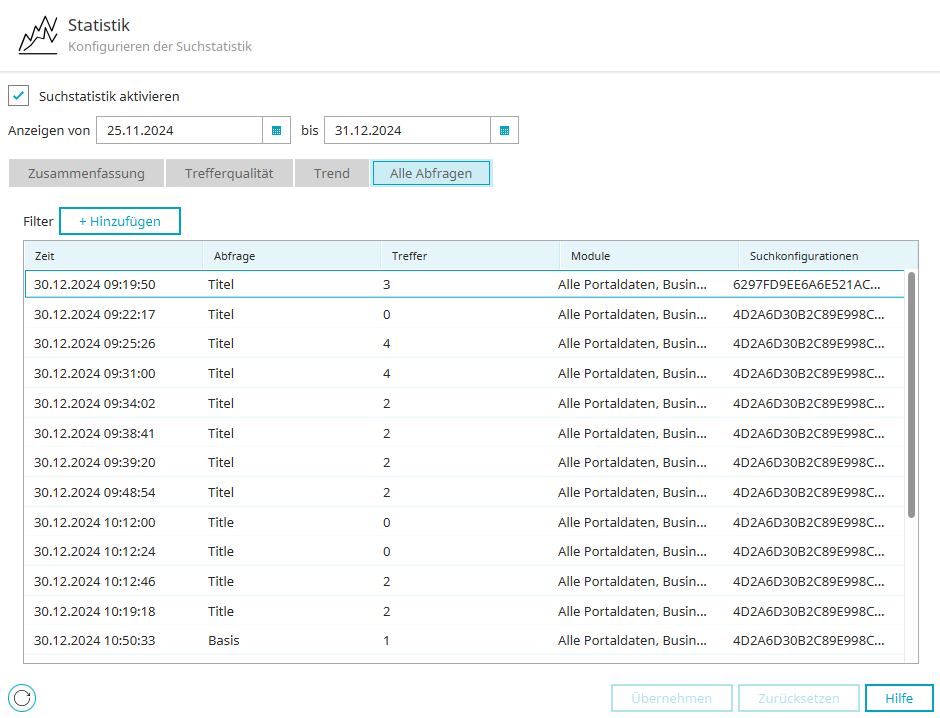Select the Trend tab
Viewport: 940px width, 718px height.
click(332, 173)
